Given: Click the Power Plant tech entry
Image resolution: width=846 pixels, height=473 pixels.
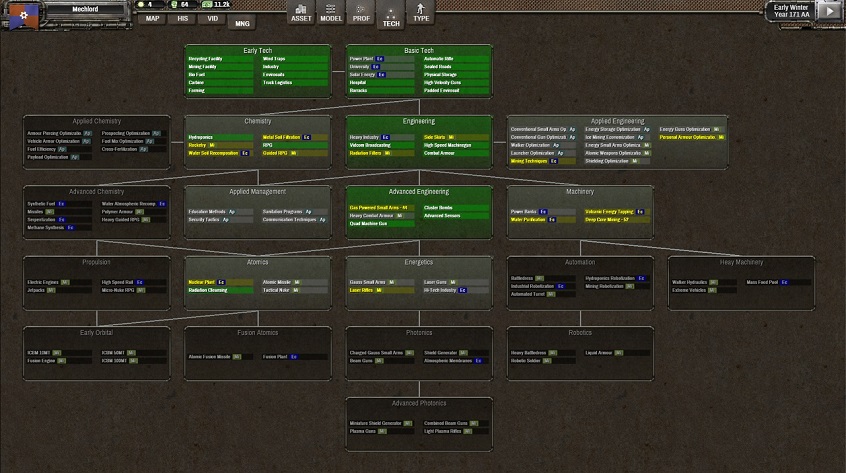Looking at the screenshot, I should click(x=381, y=59).
